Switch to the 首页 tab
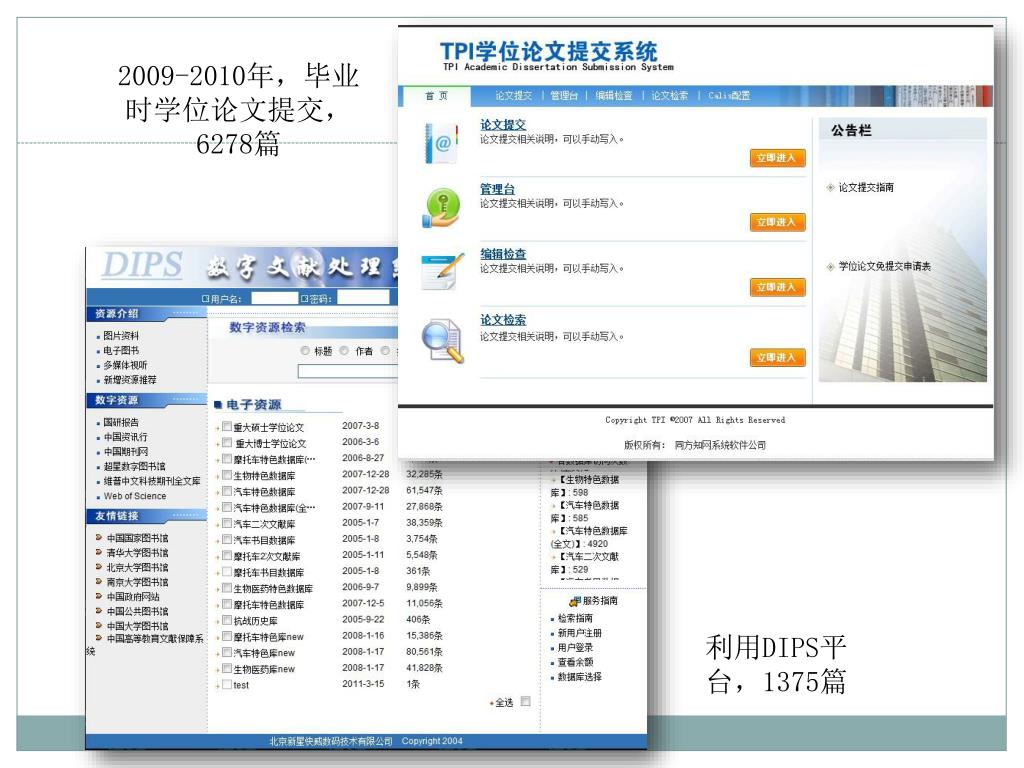Image resolution: width=1024 pixels, height=768 pixels. (436, 96)
